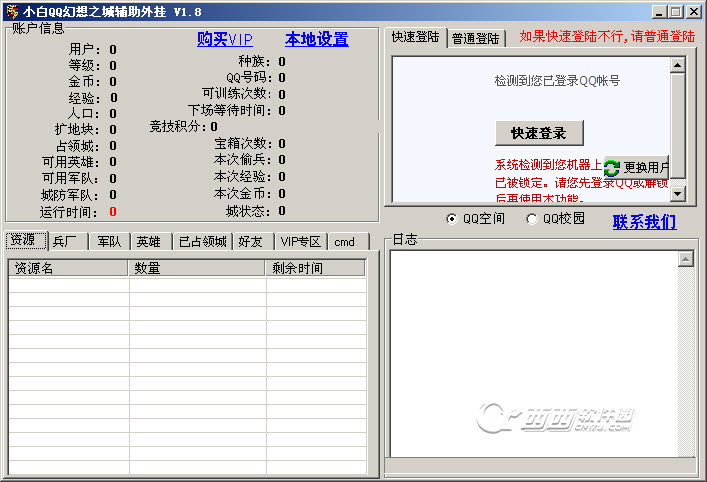Image resolution: width=707 pixels, height=482 pixels.
Task: Click the red 运行时间 value 0
Action: 113,212
